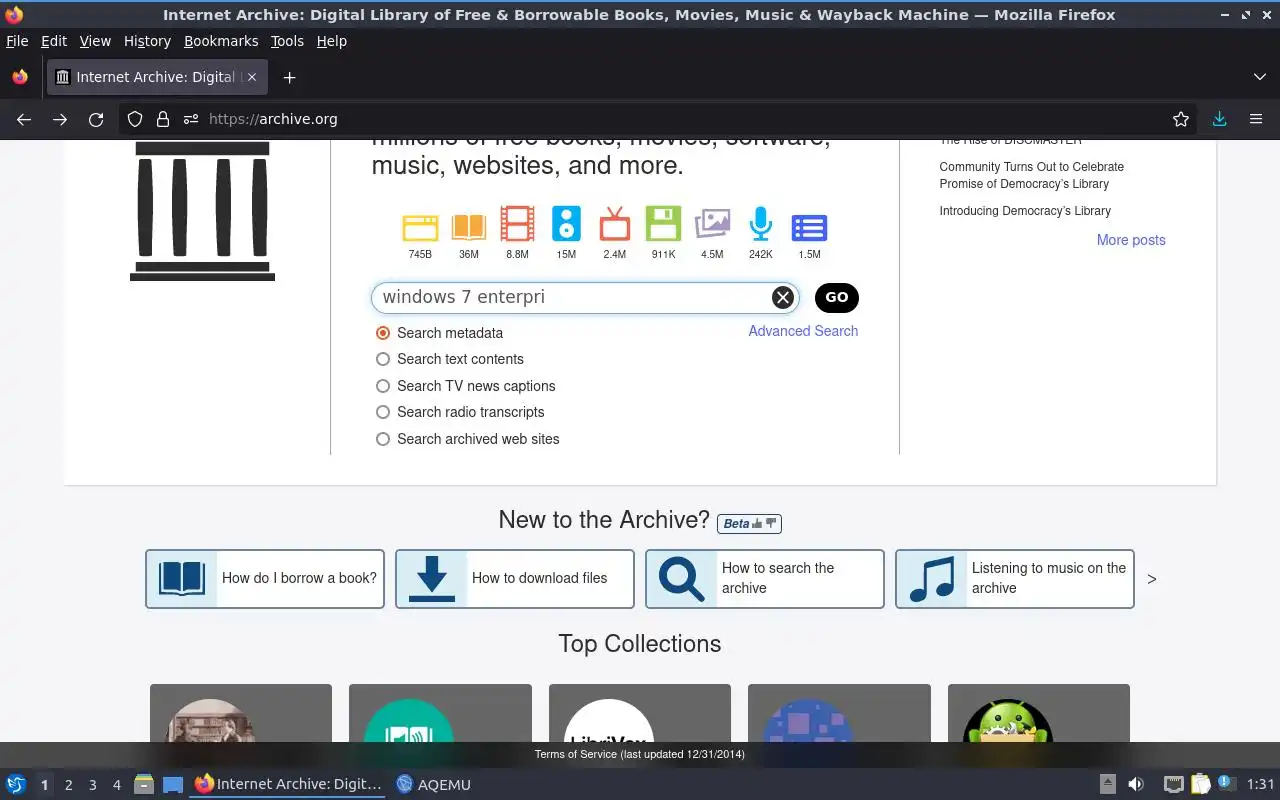Screen dimensions: 1280x800
Task: Switch to workspace 3 in the taskbar
Action: click(93, 785)
